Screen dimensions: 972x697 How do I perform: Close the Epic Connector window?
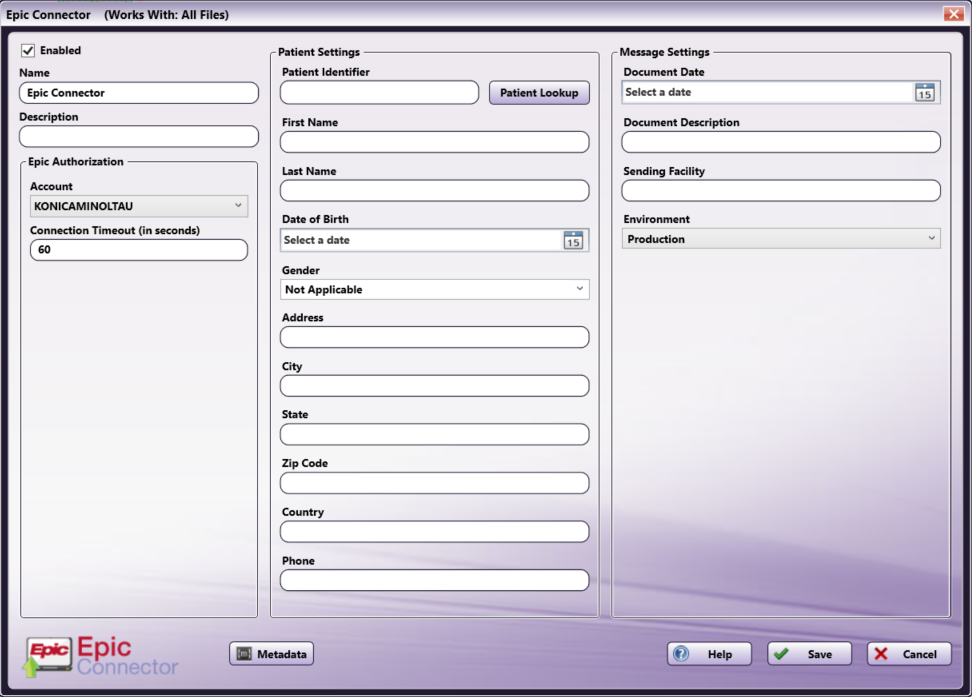coord(953,14)
